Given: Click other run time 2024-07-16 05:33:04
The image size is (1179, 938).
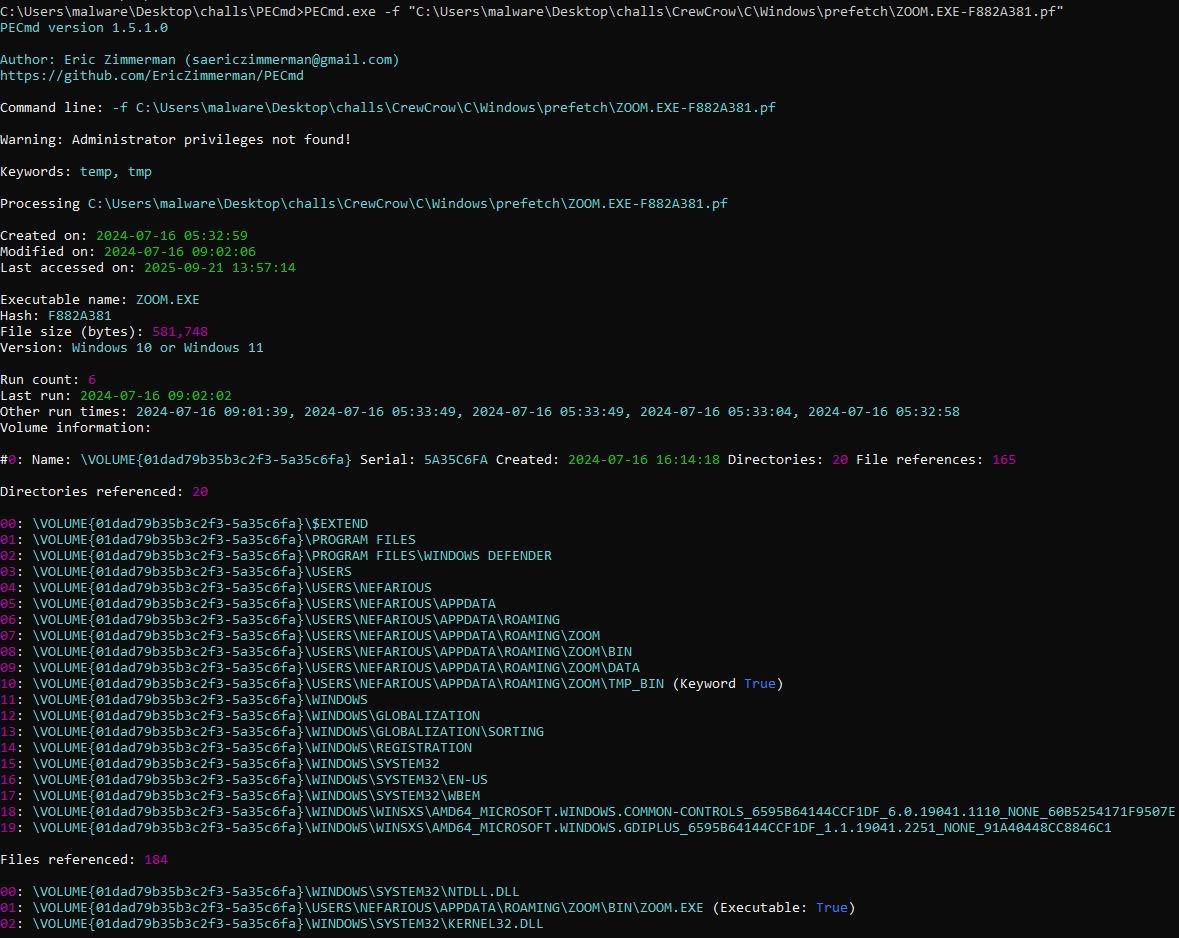Looking at the screenshot, I should coord(716,411).
